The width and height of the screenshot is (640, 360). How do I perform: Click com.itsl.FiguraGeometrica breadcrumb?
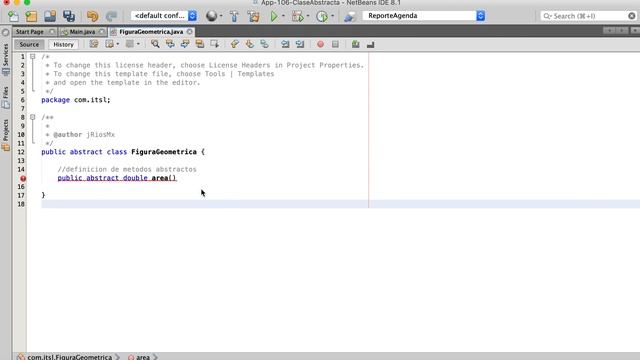coord(69,357)
